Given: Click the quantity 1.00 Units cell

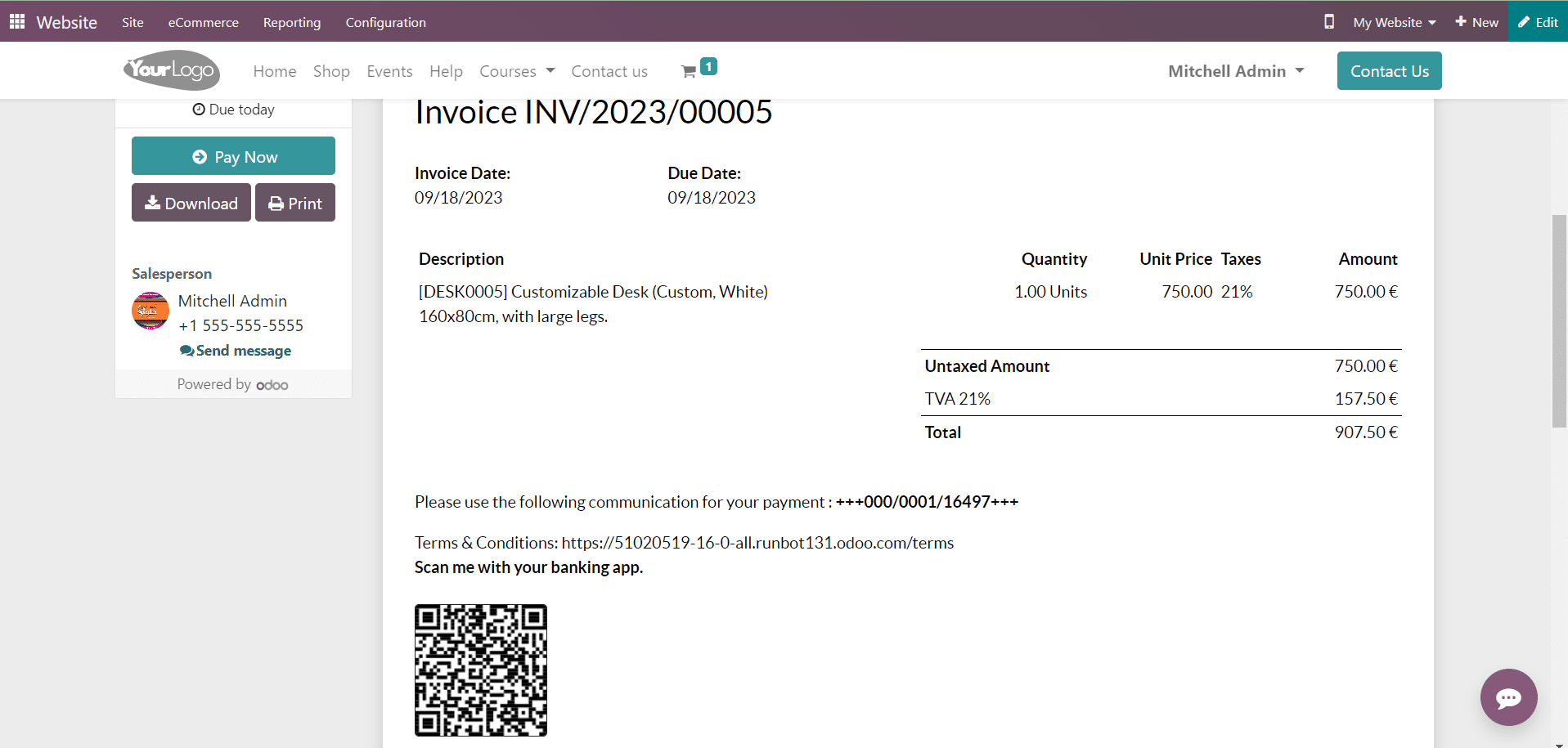Looking at the screenshot, I should (1050, 292).
